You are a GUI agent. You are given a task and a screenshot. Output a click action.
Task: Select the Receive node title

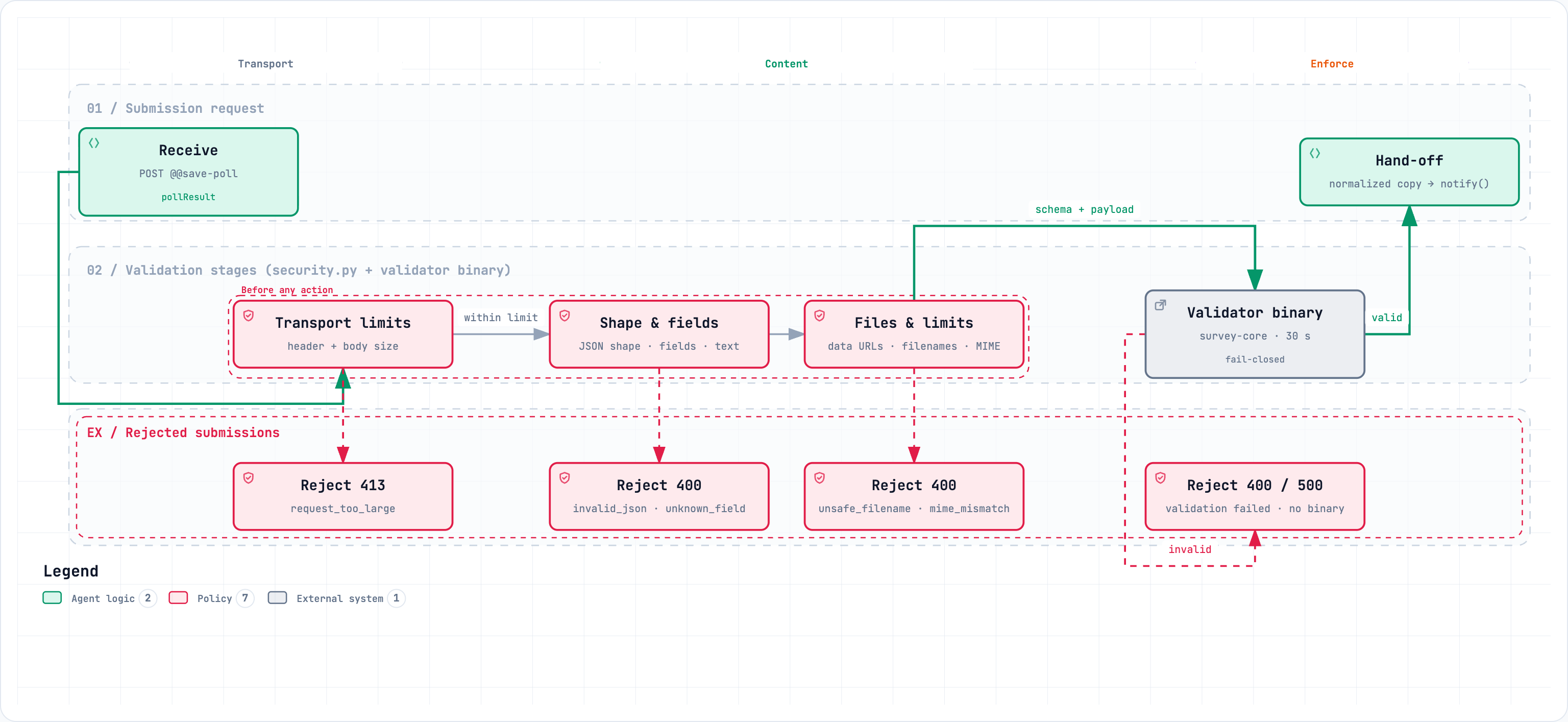[188, 150]
